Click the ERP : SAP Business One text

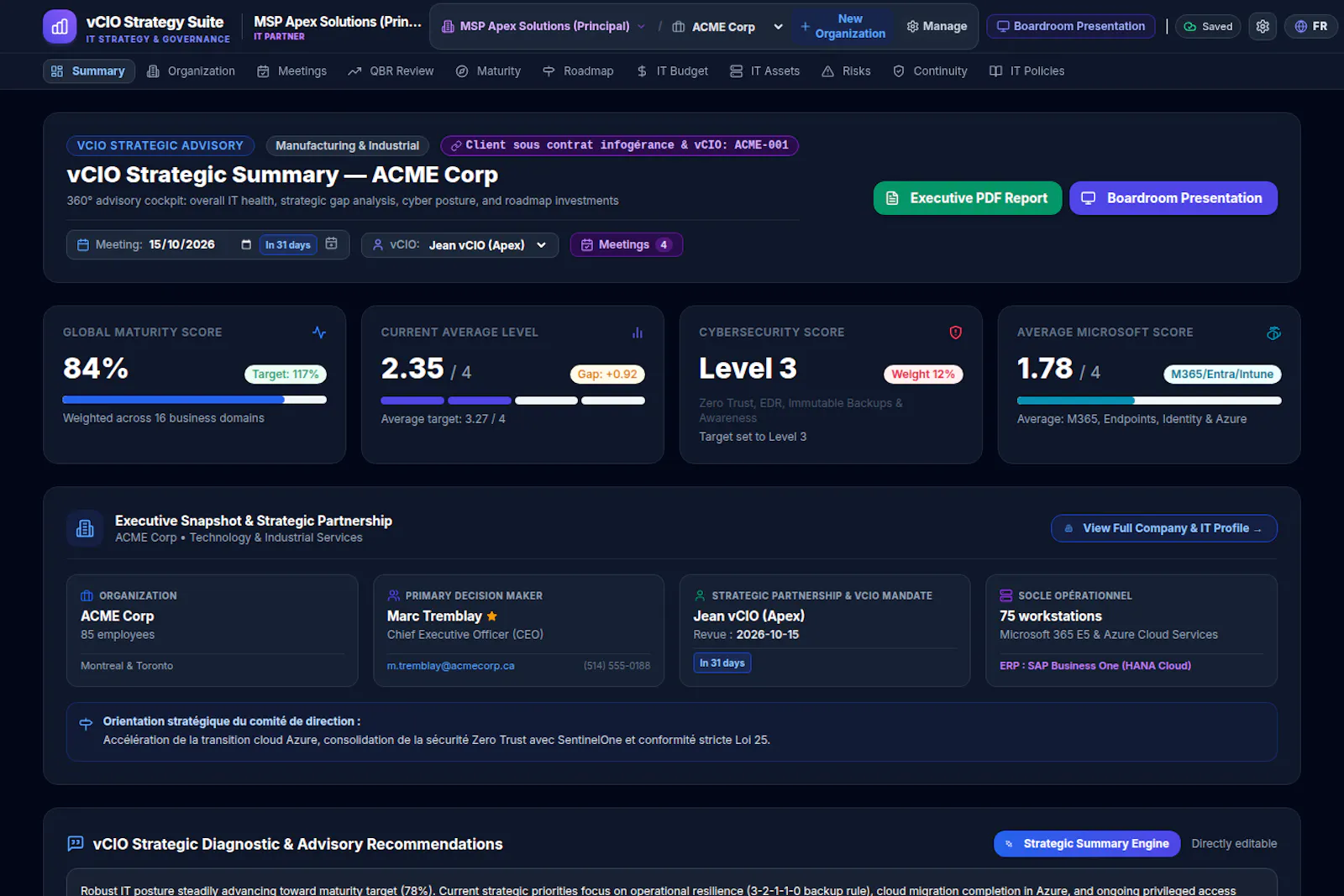point(1095,666)
